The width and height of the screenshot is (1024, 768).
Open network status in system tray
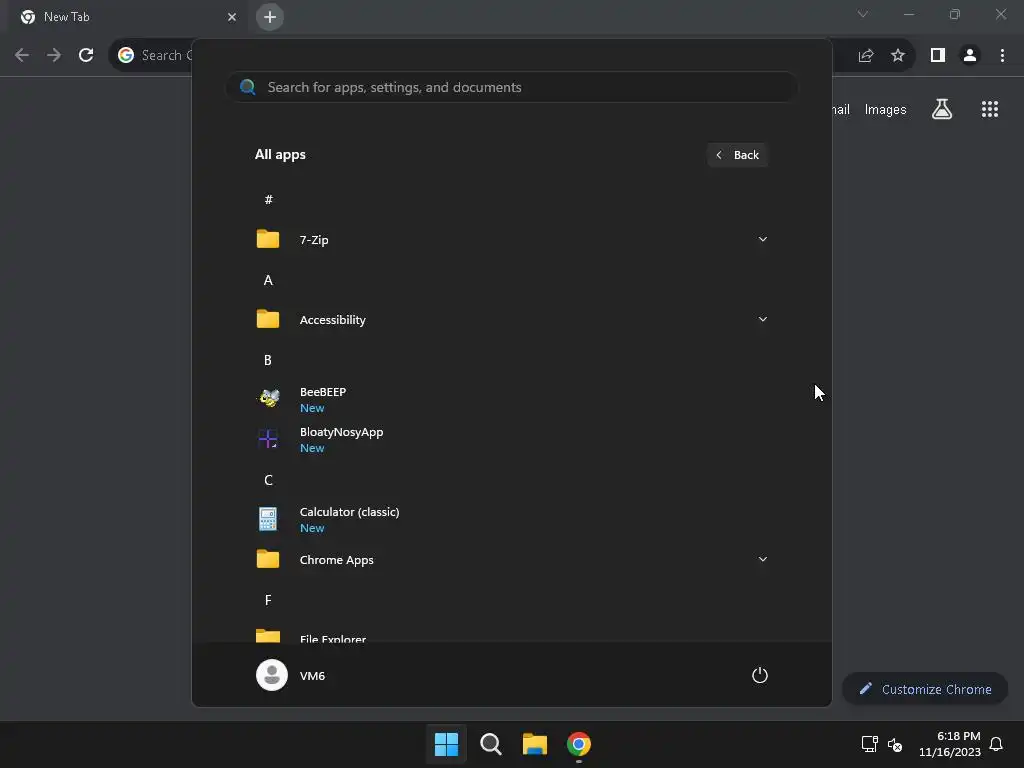pos(869,744)
